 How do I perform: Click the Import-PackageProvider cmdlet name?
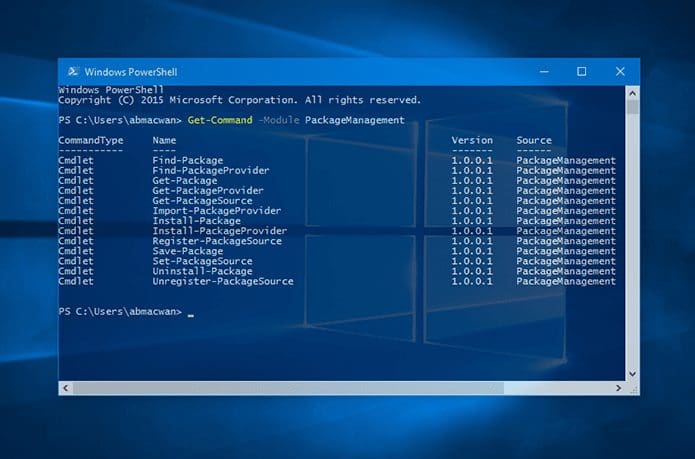pos(217,211)
